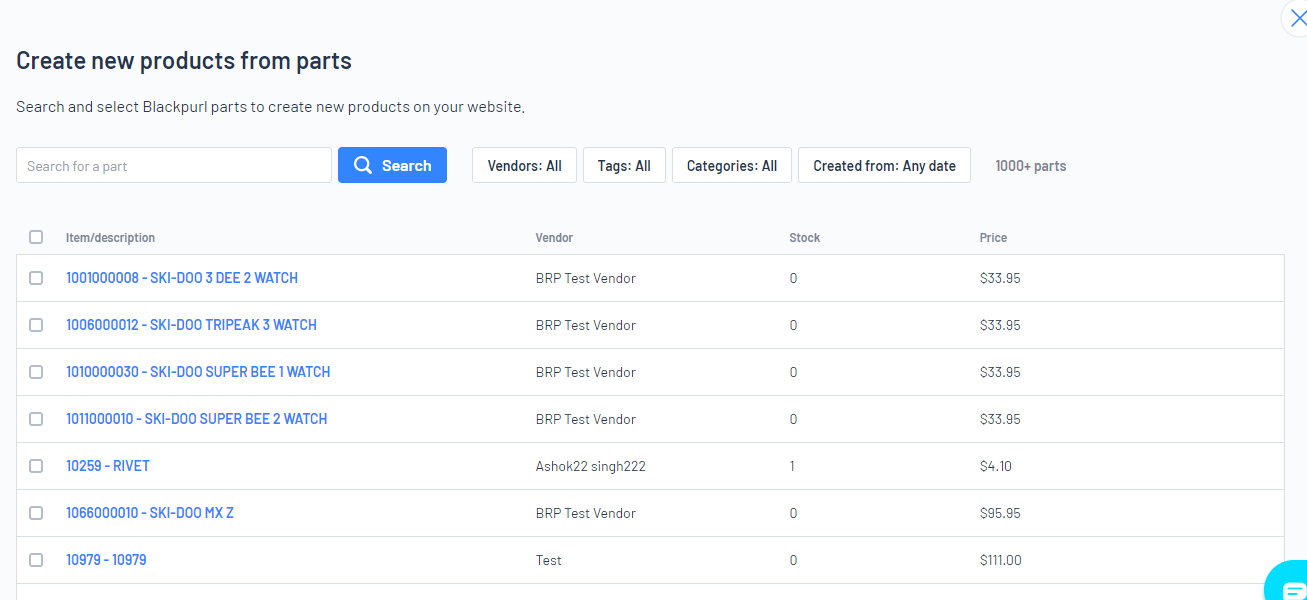
Task: Expand the Tags: All filter
Action: pyautogui.click(x=624, y=166)
